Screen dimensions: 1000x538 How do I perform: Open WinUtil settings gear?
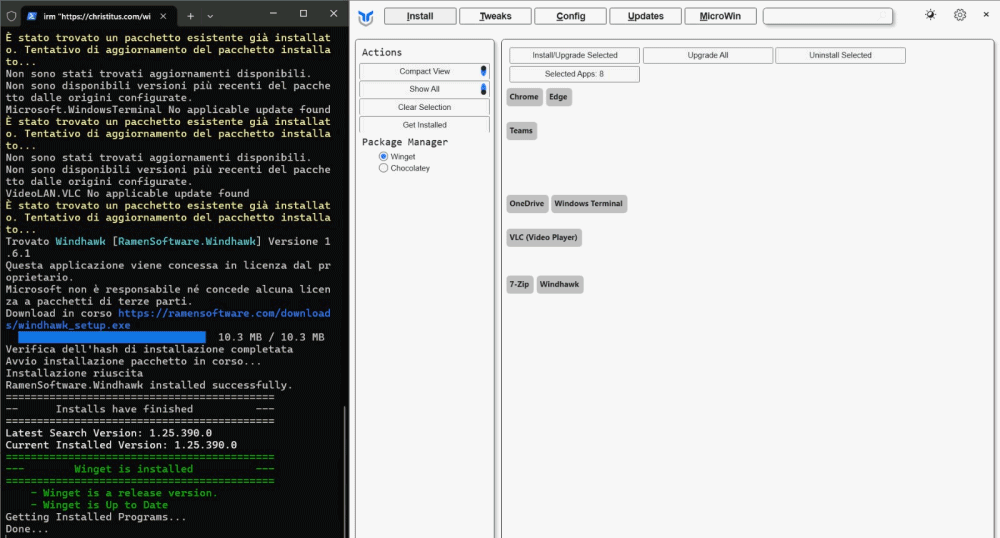[960, 15]
